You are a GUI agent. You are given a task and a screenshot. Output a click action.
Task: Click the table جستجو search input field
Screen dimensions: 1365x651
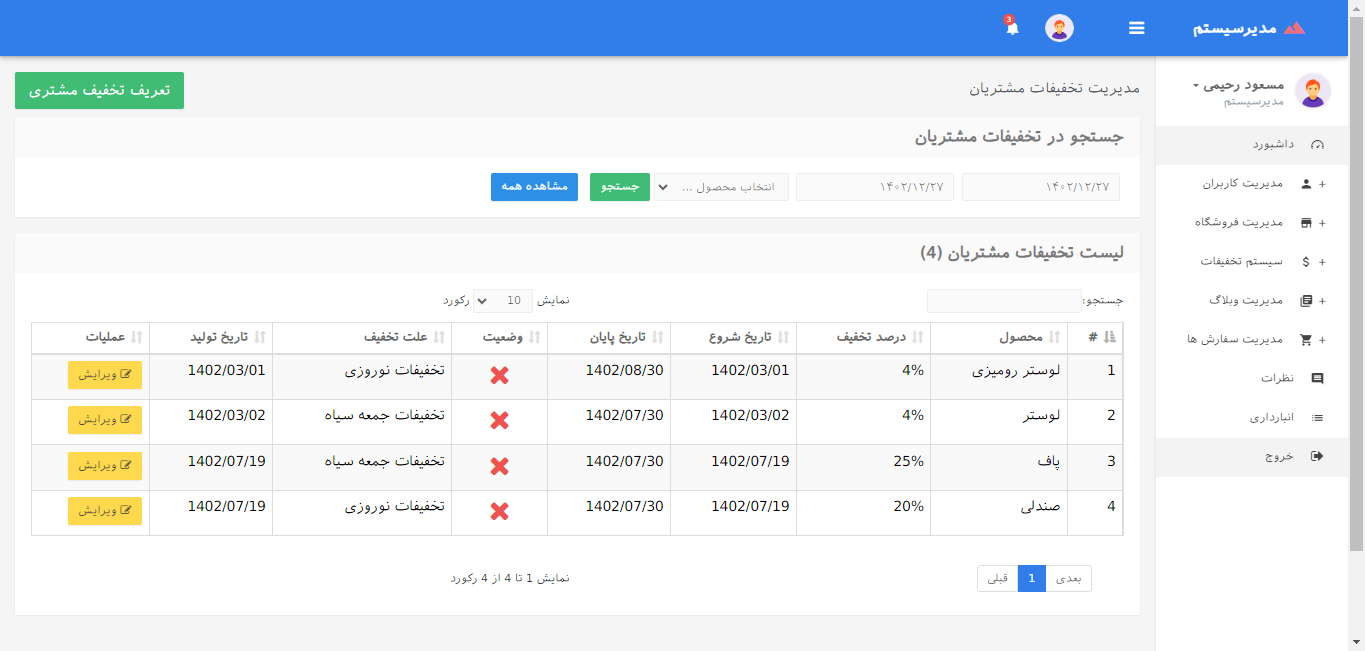pos(1003,300)
